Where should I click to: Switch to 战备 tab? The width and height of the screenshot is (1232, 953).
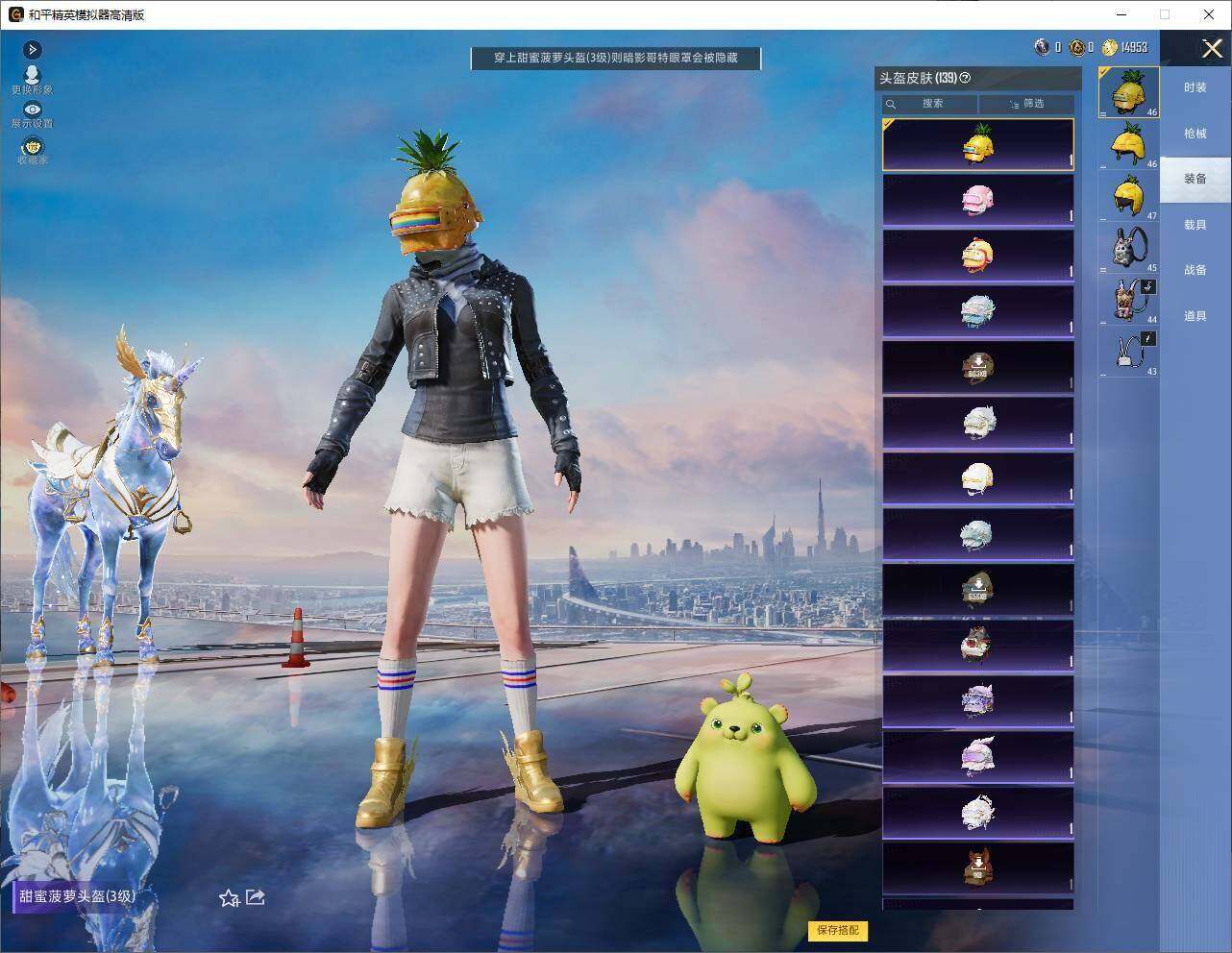[1195, 270]
